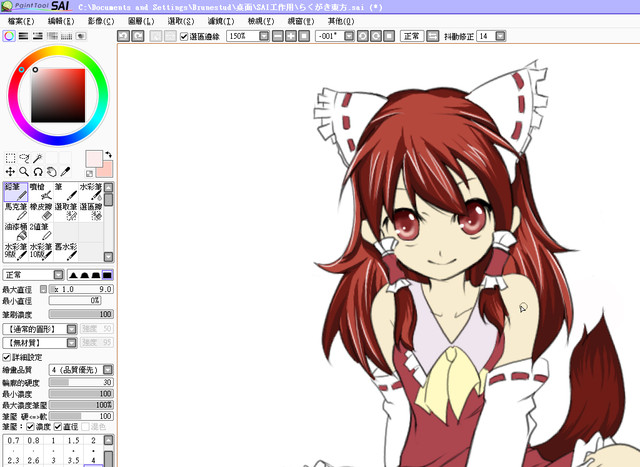
Task: Click the undo arrow button
Action: (x=124, y=36)
